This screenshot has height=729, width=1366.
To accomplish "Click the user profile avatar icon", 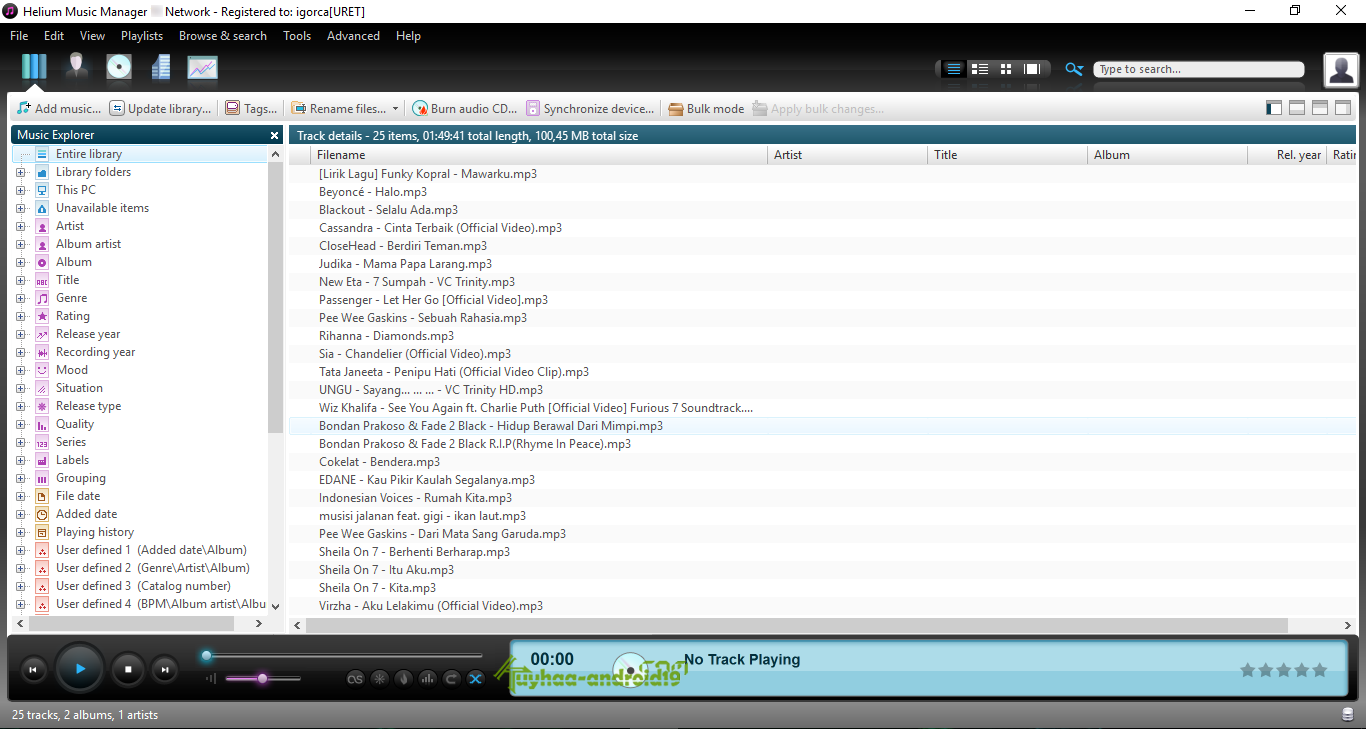I will [x=1341, y=70].
